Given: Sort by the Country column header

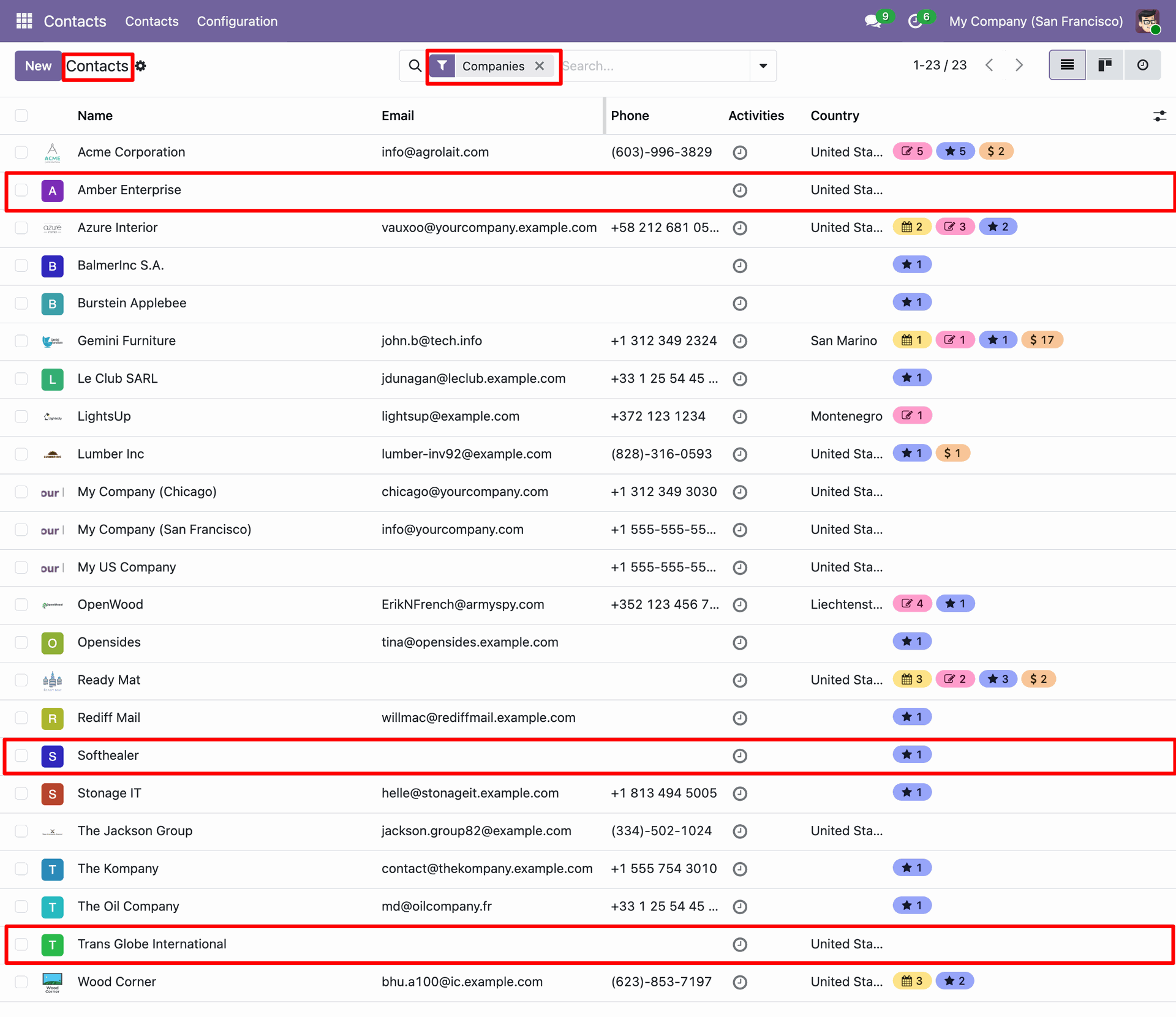Looking at the screenshot, I should (835, 116).
